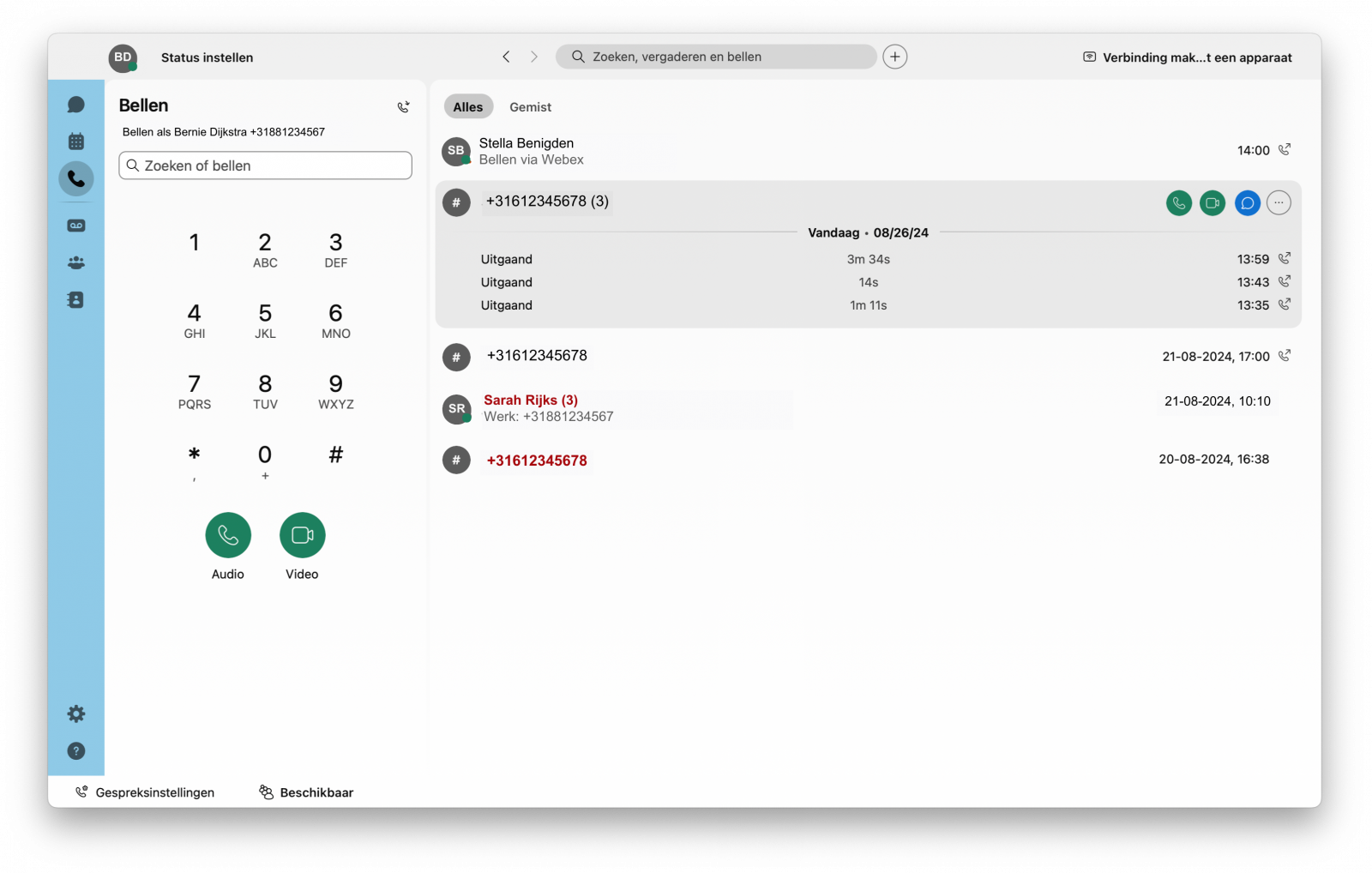Image resolution: width=1372 pixels, height=873 pixels.
Task: Open the Teams icon in sidebar
Action: click(x=75, y=263)
